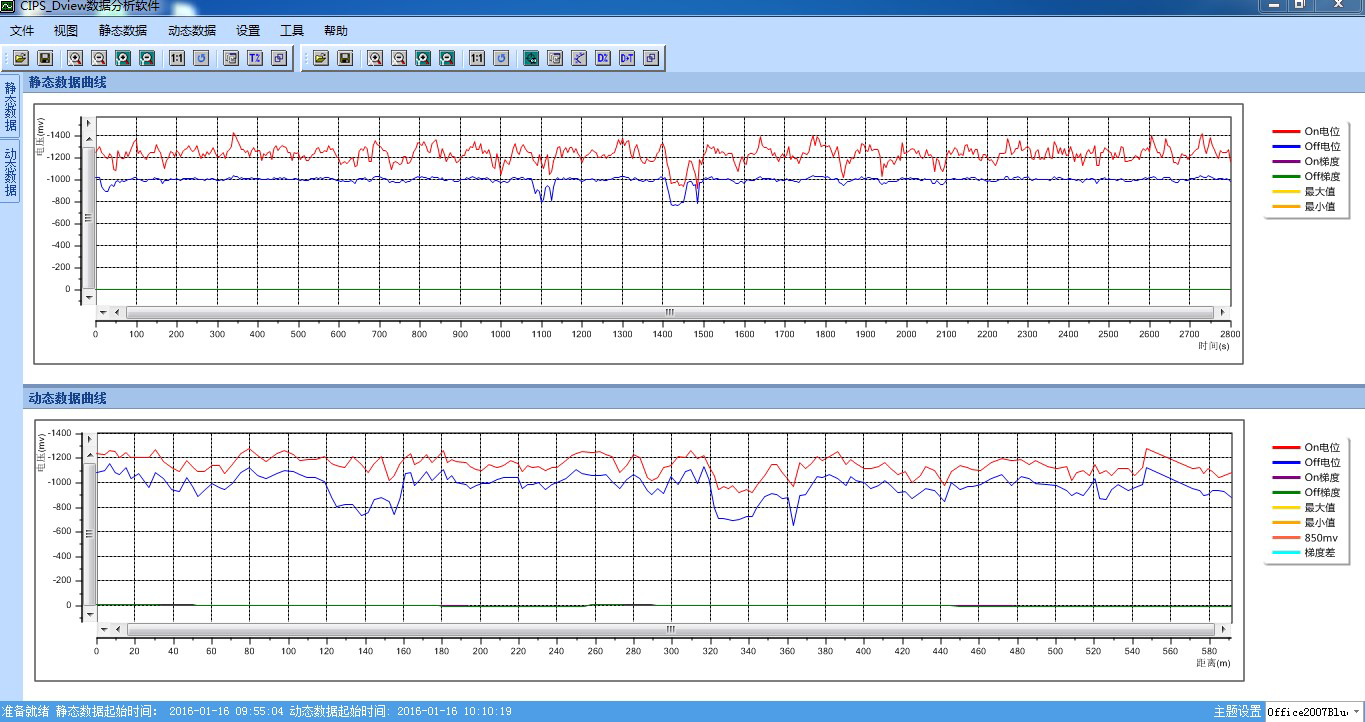Click the reset view arrow icon in dynamic toolbar
Image resolution: width=1365 pixels, height=722 pixels.
click(x=501, y=58)
